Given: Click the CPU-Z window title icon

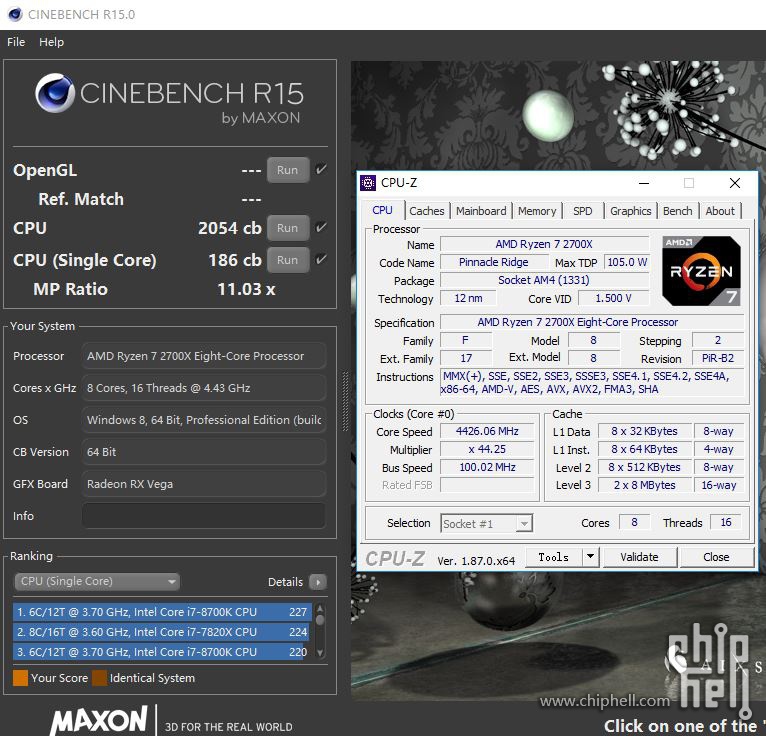Looking at the screenshot, I should pos(368,183).
